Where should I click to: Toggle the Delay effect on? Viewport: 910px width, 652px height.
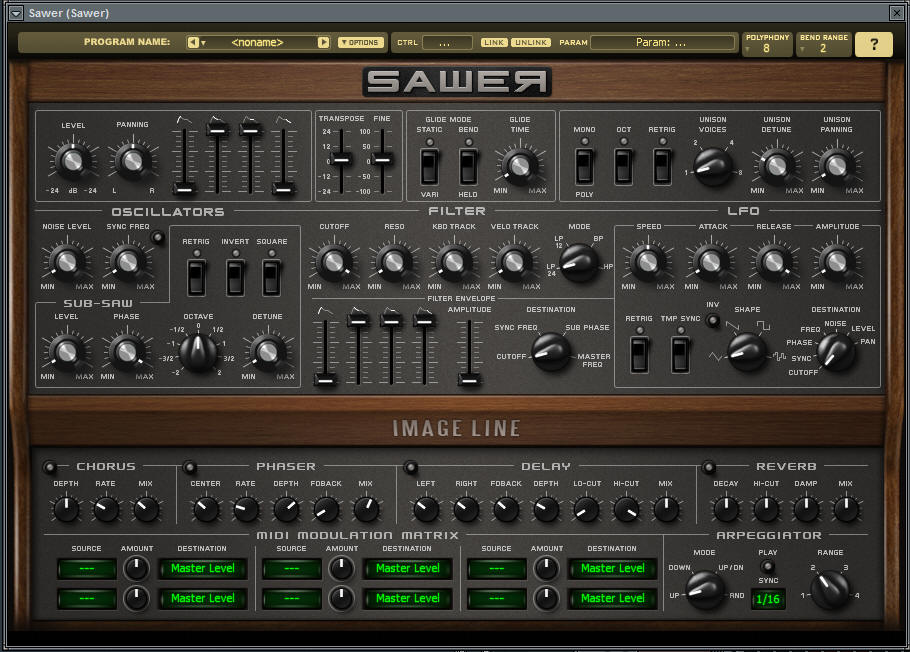coord(410,467)
